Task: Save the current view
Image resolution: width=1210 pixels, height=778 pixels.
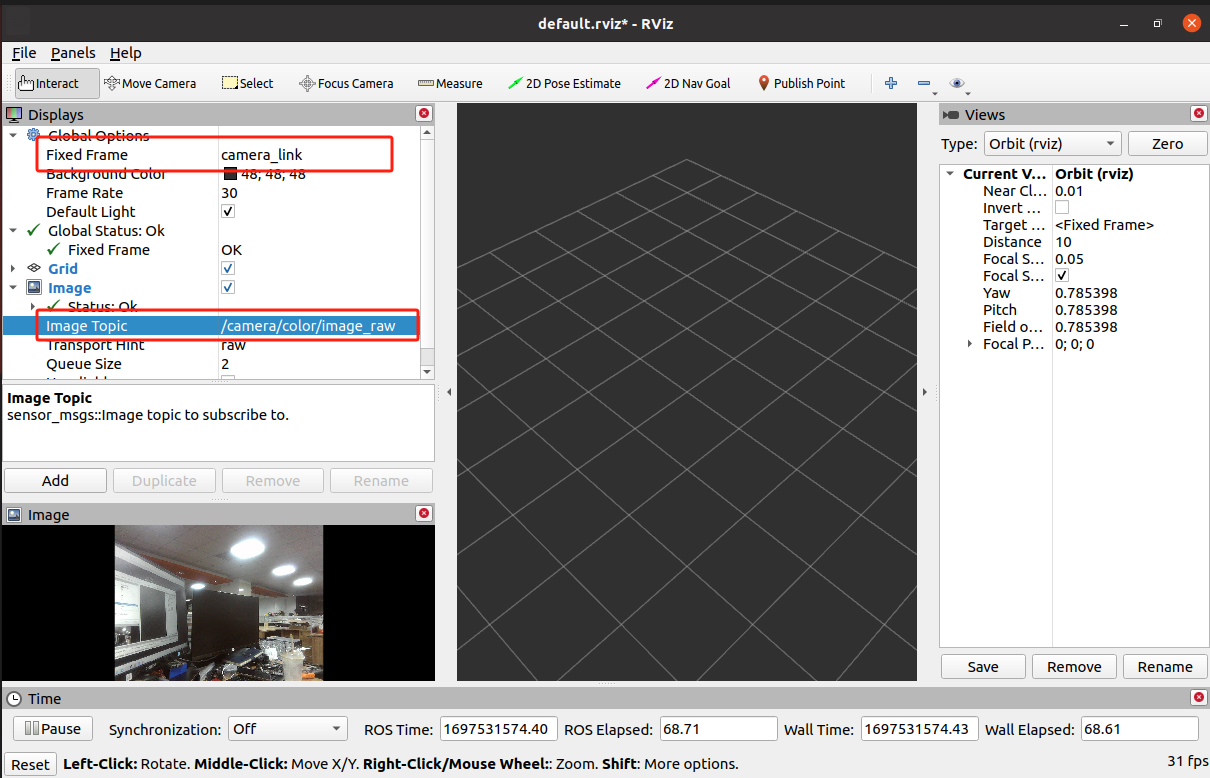Action: tap(983, 667)
